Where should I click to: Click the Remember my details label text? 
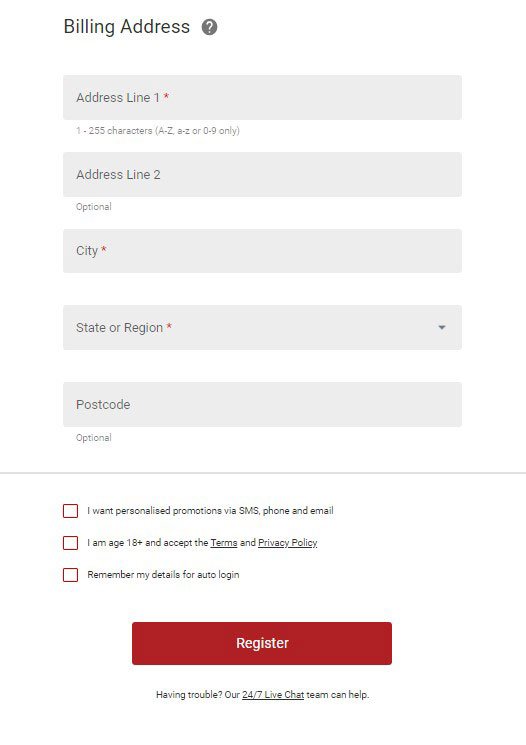[163, 574]
